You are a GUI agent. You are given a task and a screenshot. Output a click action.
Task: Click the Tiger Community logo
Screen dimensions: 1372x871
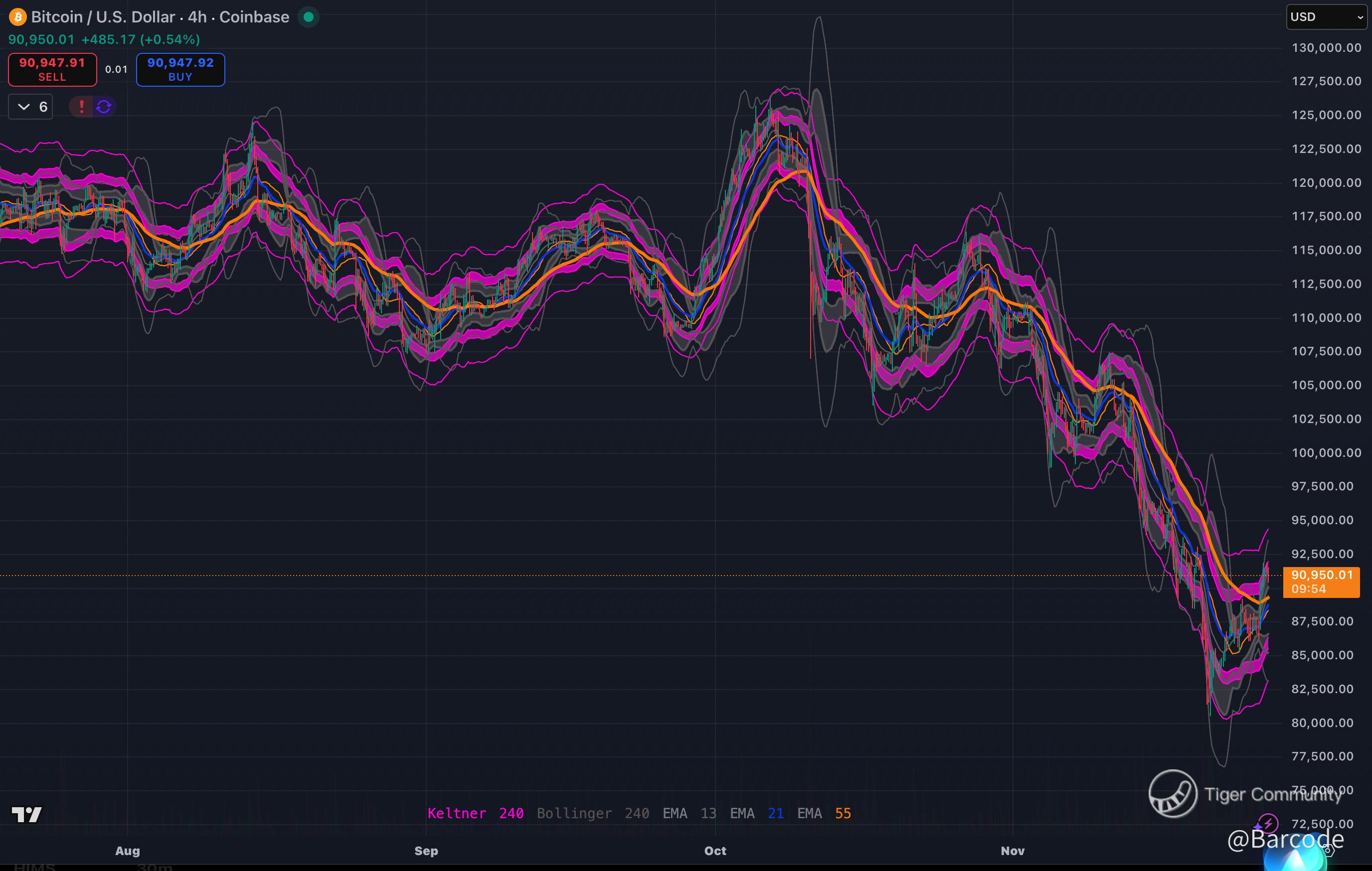1173,793
